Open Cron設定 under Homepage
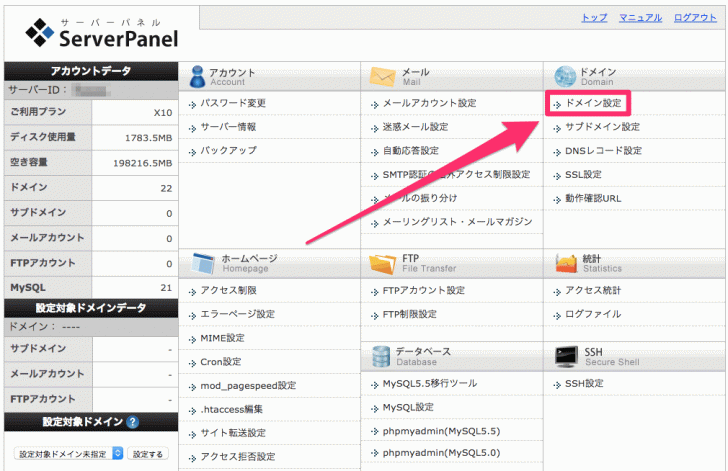This screenshot has height=471, width=728. coord(221,361)
